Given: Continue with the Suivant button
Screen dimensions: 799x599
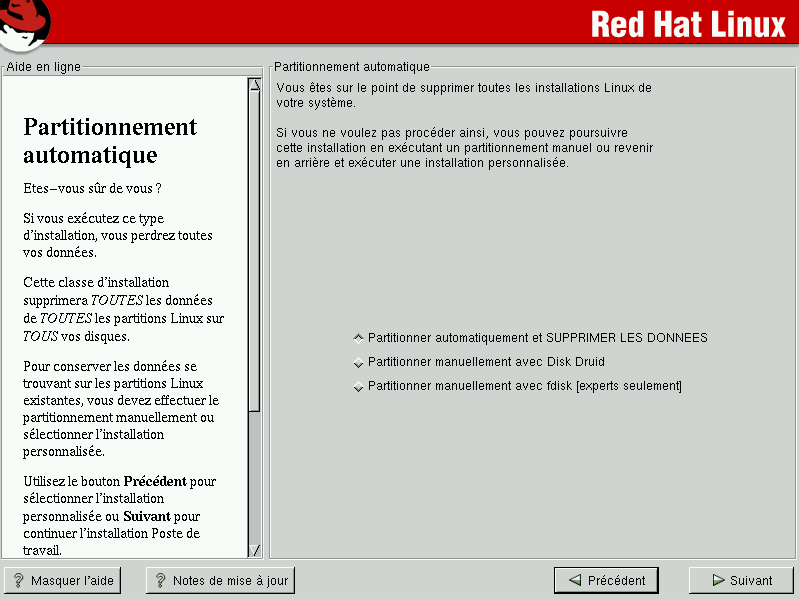Looking at the screenshot, I should [x=741, y=580].
